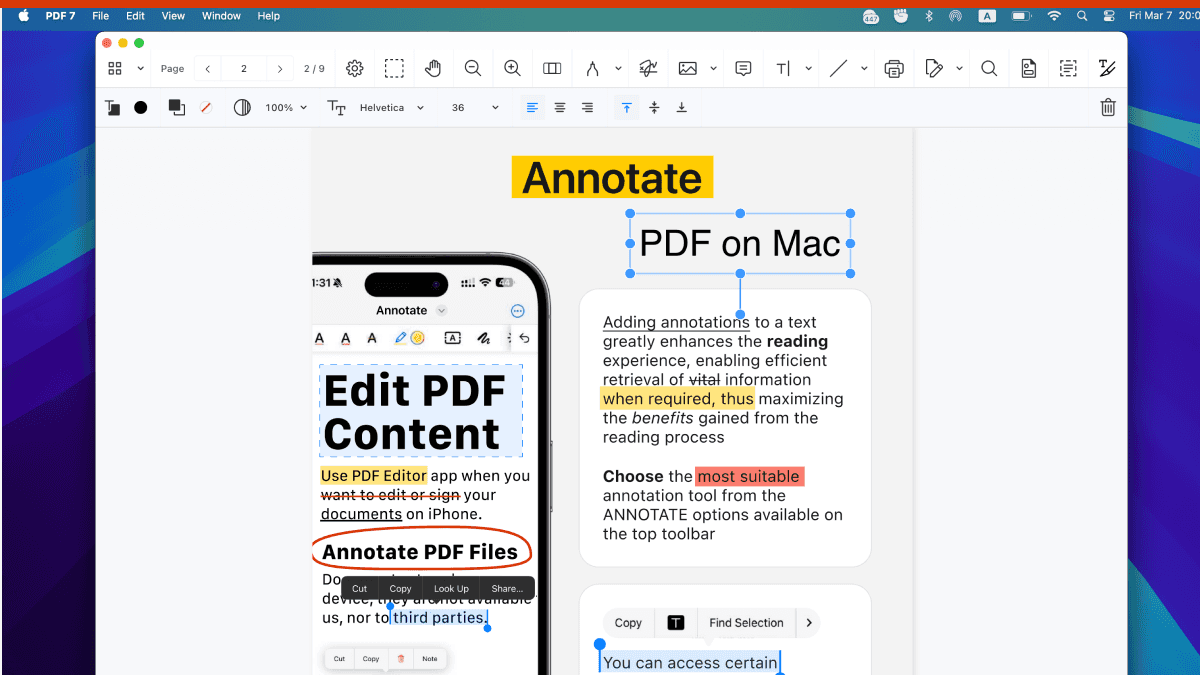Open the PDF 7 application menu
1200x675 pixels.
[60, 16]
